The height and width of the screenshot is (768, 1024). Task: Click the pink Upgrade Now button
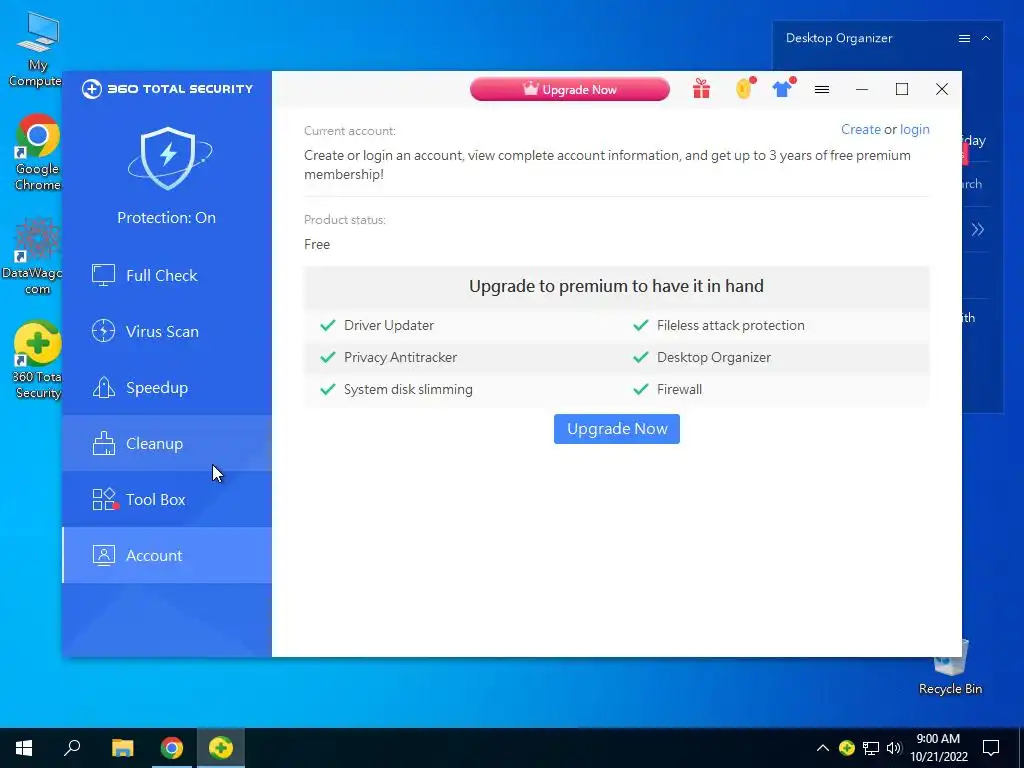[569, 89]
